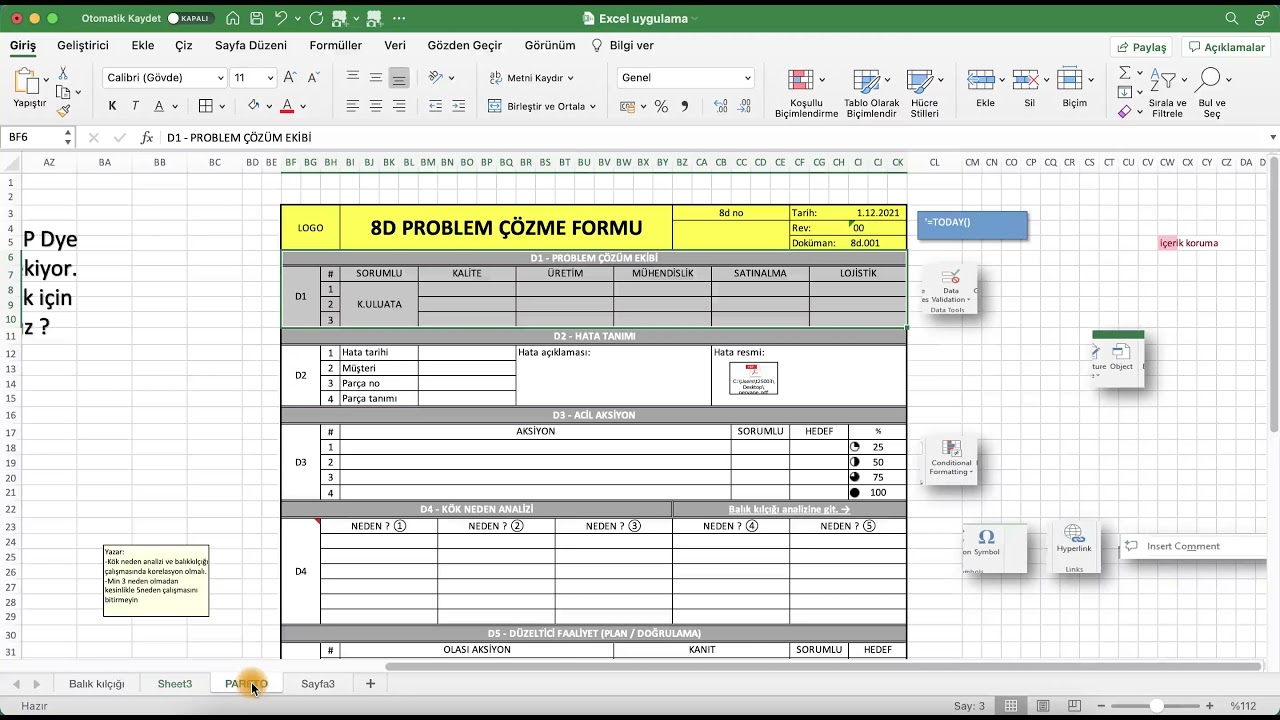Switch to Page Layout view in status bar
The width and height of the screenshot is (1280, 720).
[1044, 706]
